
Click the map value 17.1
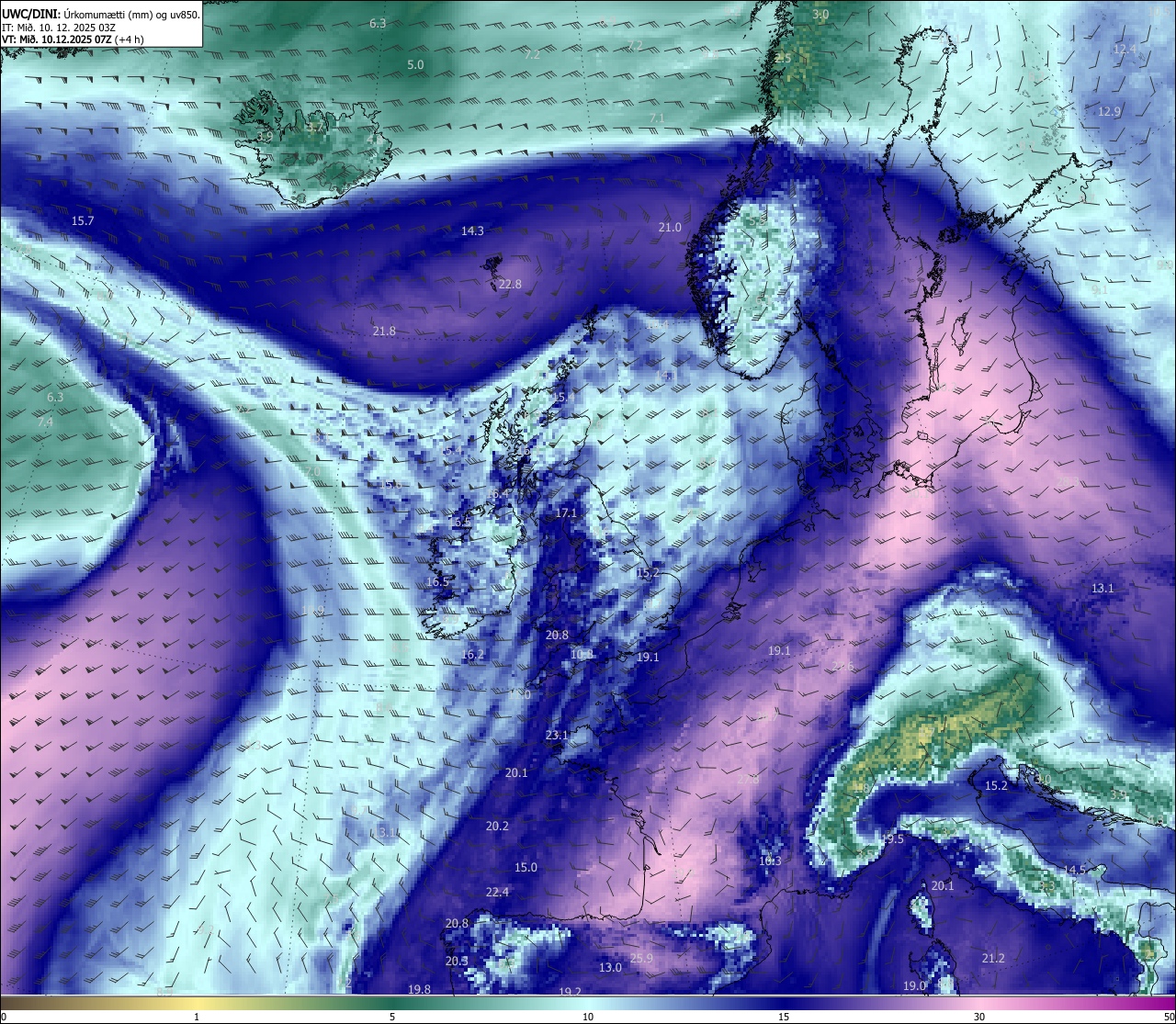click(566, 513)
